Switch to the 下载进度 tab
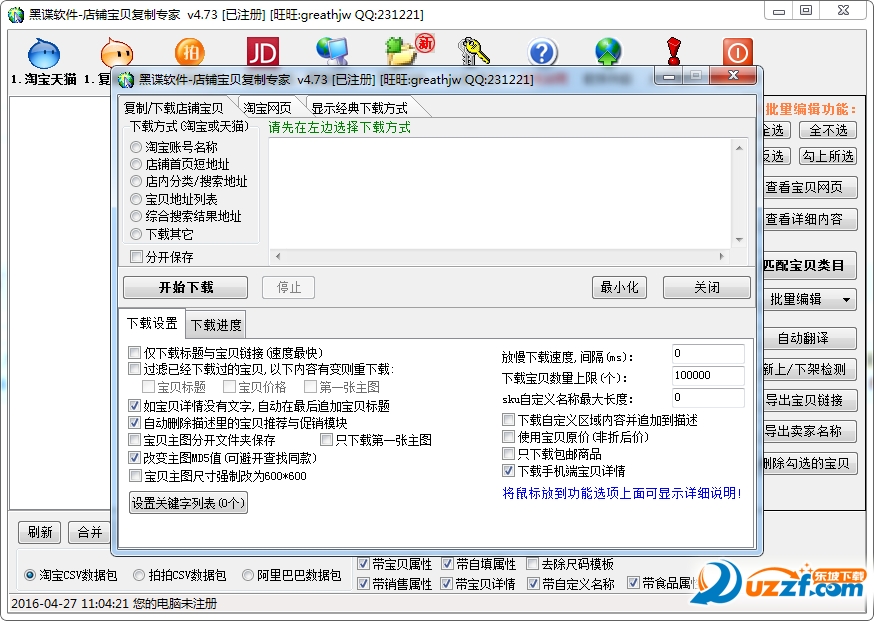The width and height of the screenshot is (874, 621). (x=215, y=324)
